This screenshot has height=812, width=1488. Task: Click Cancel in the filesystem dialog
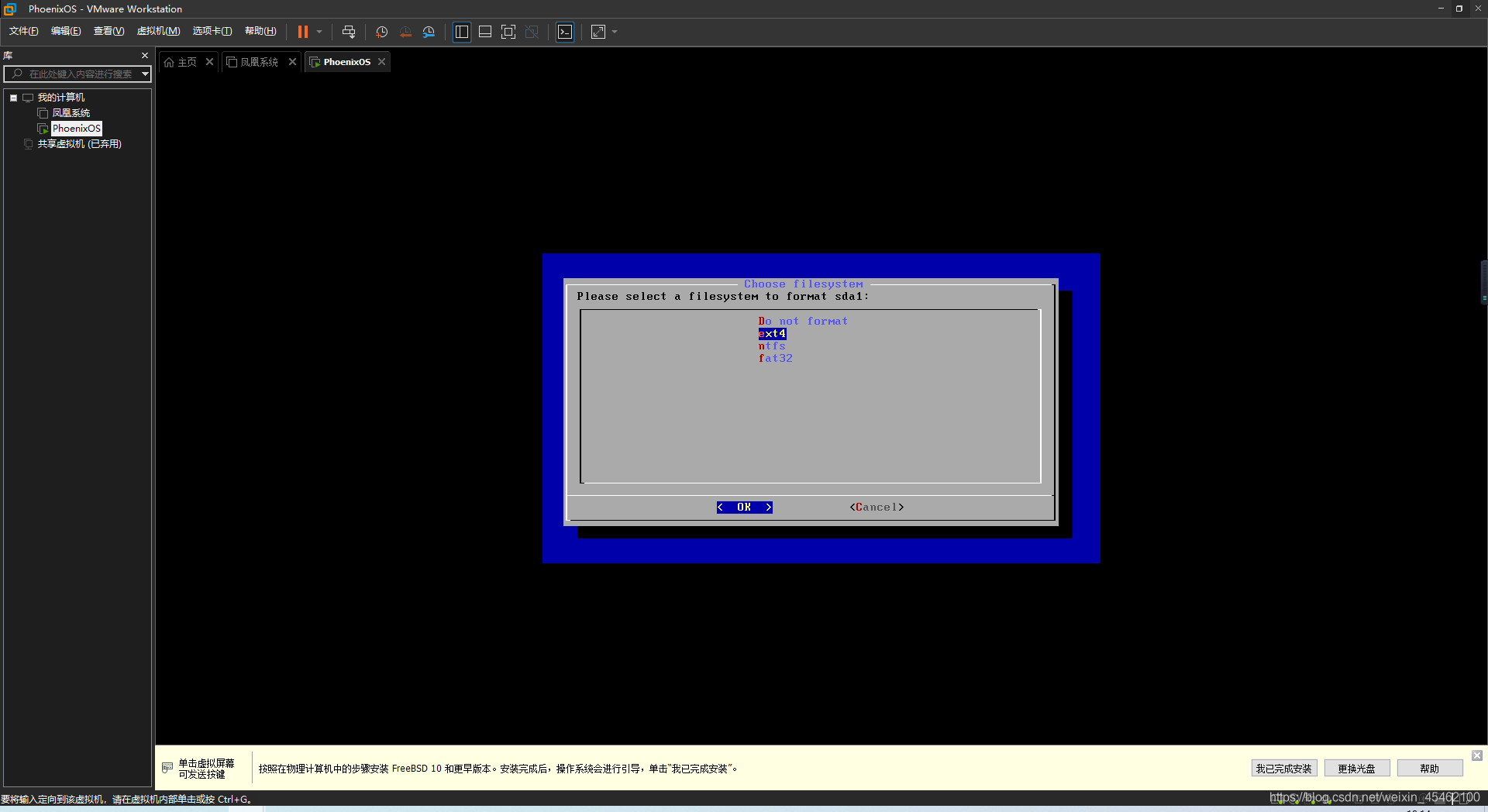[877, 507]
